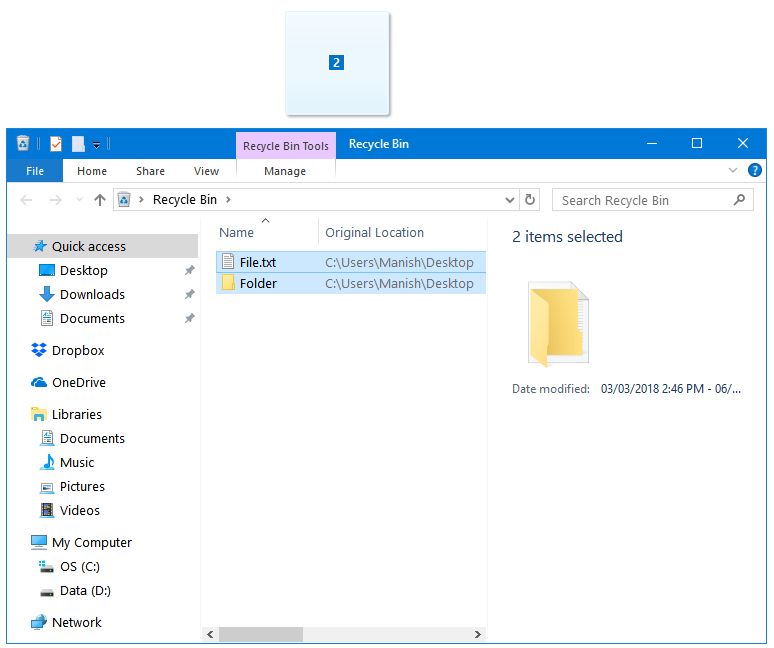Expand the chevron after the Recycle Bin breadcrumb
Image resolution: width=774 pixels, height=648 pixels.
[x=228, y=199]
